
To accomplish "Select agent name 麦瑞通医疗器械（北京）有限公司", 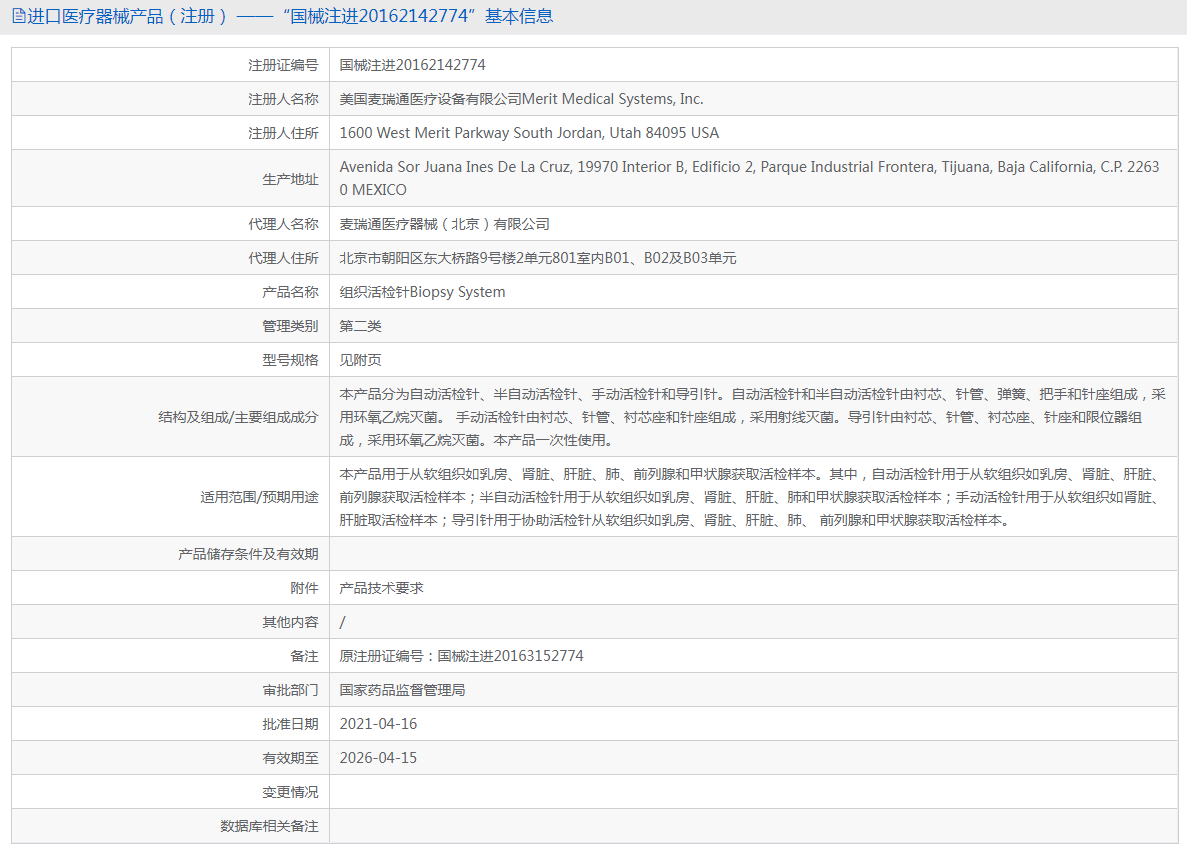I will pos(444,224).
